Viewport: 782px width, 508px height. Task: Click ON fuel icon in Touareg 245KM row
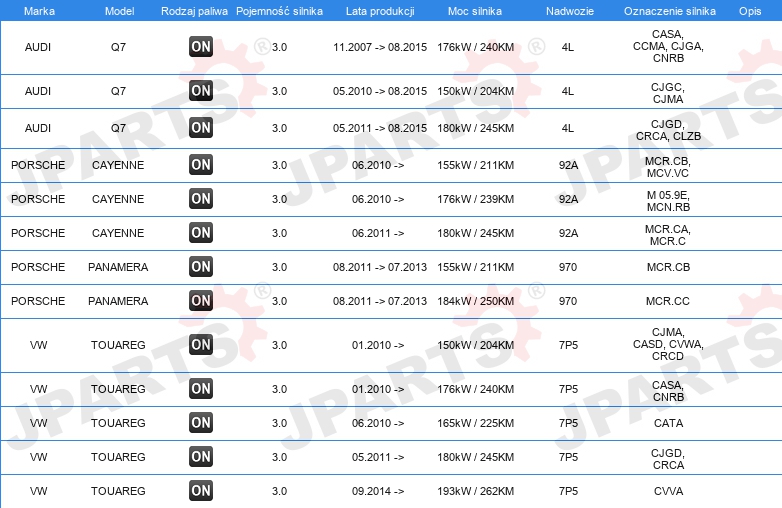(x=201, y=456)
